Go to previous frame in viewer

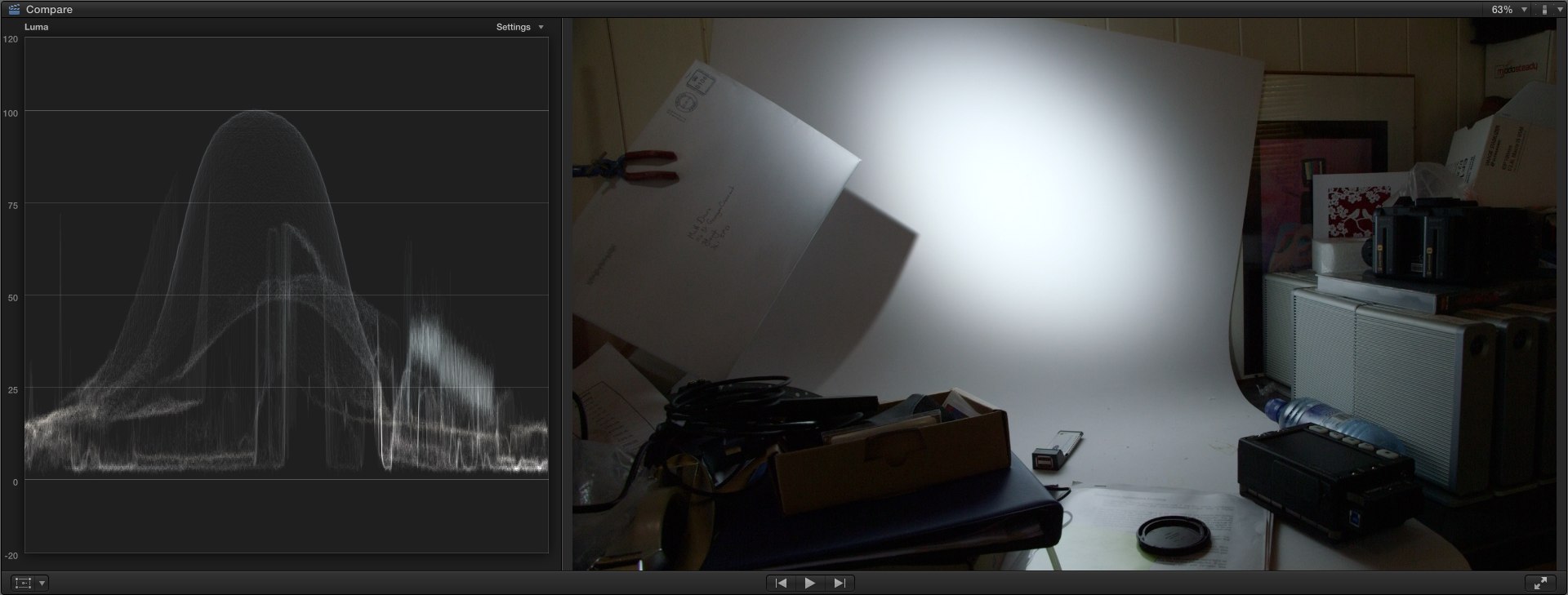(x=781, y=583)
